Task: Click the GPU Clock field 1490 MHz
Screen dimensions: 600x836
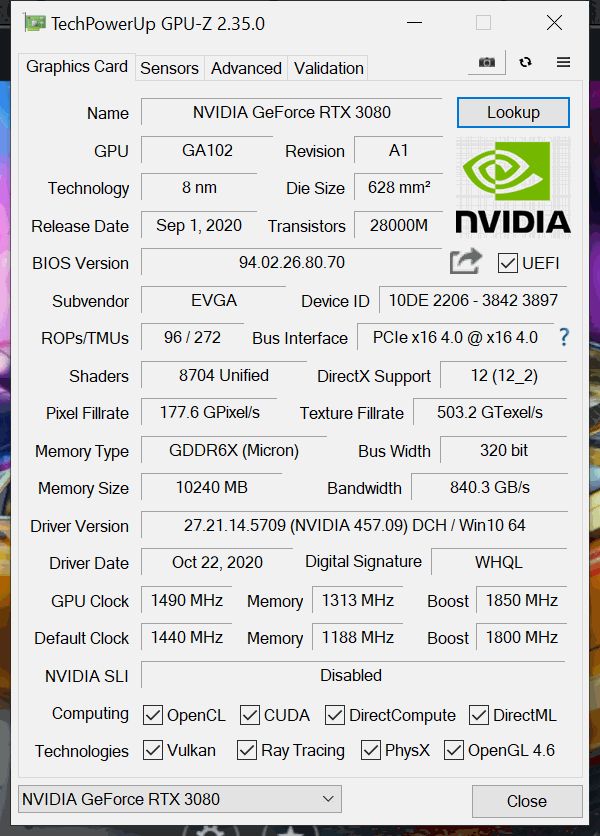Action: click(187, 600)
